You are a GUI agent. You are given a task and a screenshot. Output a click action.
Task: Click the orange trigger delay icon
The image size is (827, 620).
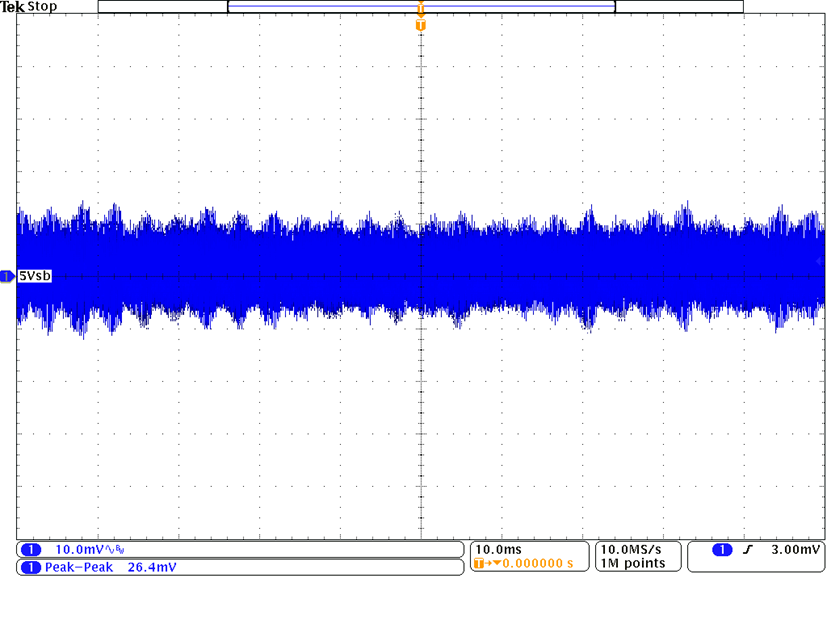point(487,563)
